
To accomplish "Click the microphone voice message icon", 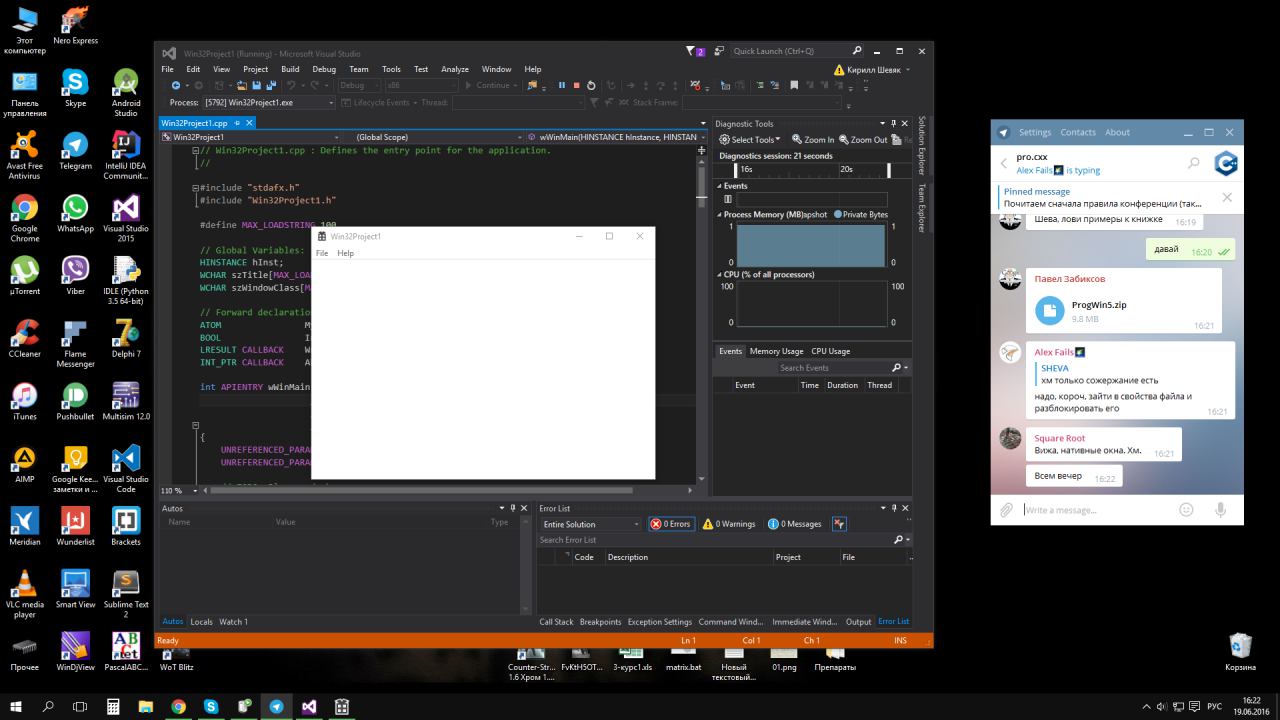I will click(x=1220, y=510).
